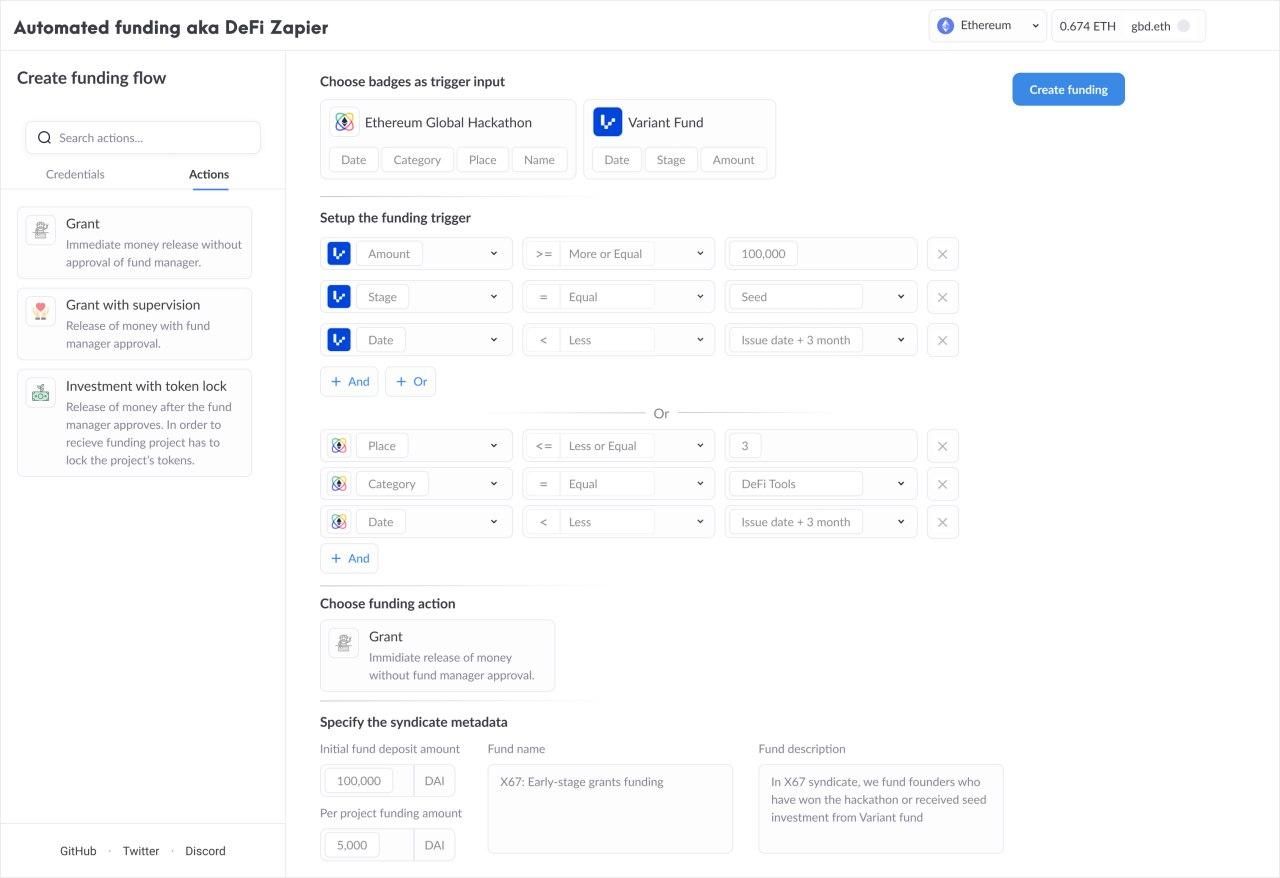1280x878 pixels.
Task: Click + And under second condition group
Action: (349, 559)
